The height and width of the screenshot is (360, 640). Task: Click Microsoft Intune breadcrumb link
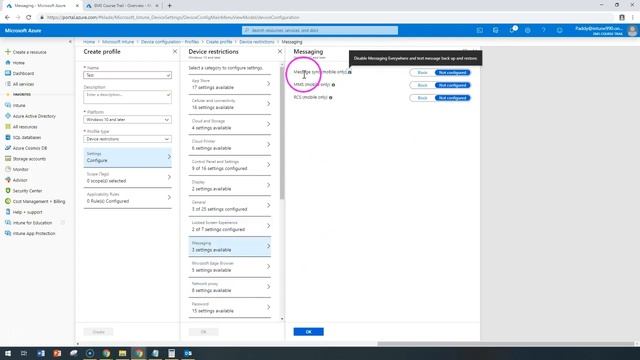pos(118,42)
